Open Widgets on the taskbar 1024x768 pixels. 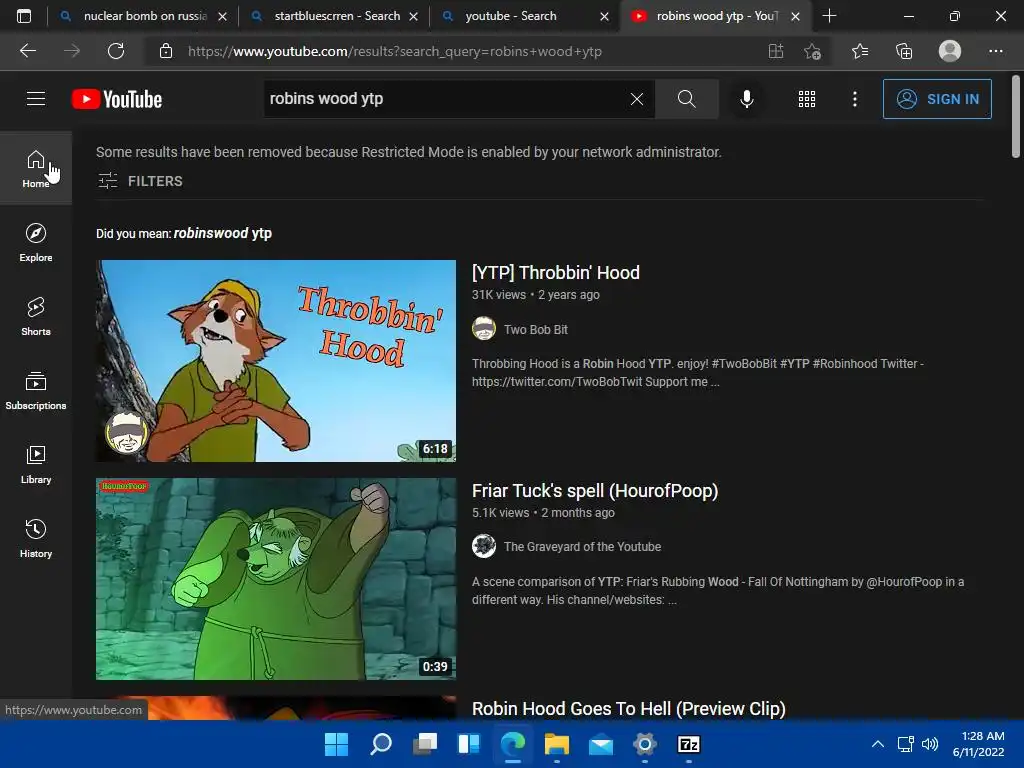click(x=469, y=744)
